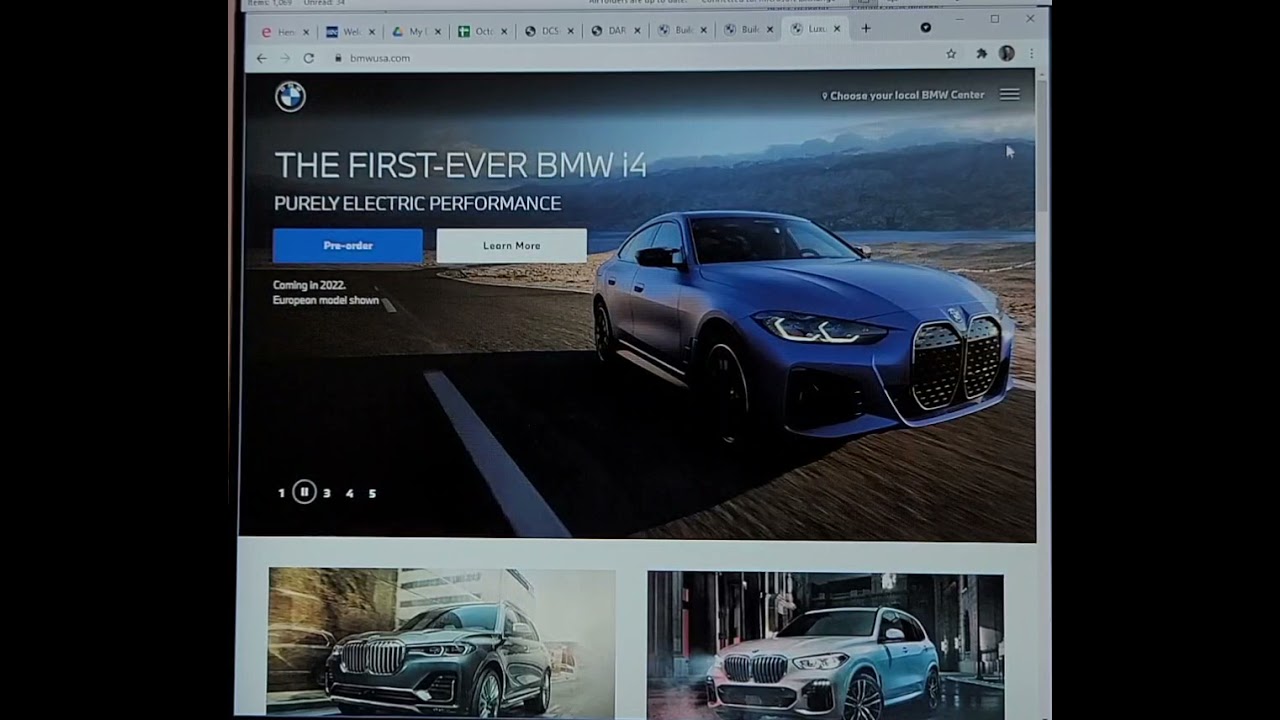Close the DCS tab
Image resolution: width=1280 pixels, height=720 pixels.
[571, 31]
